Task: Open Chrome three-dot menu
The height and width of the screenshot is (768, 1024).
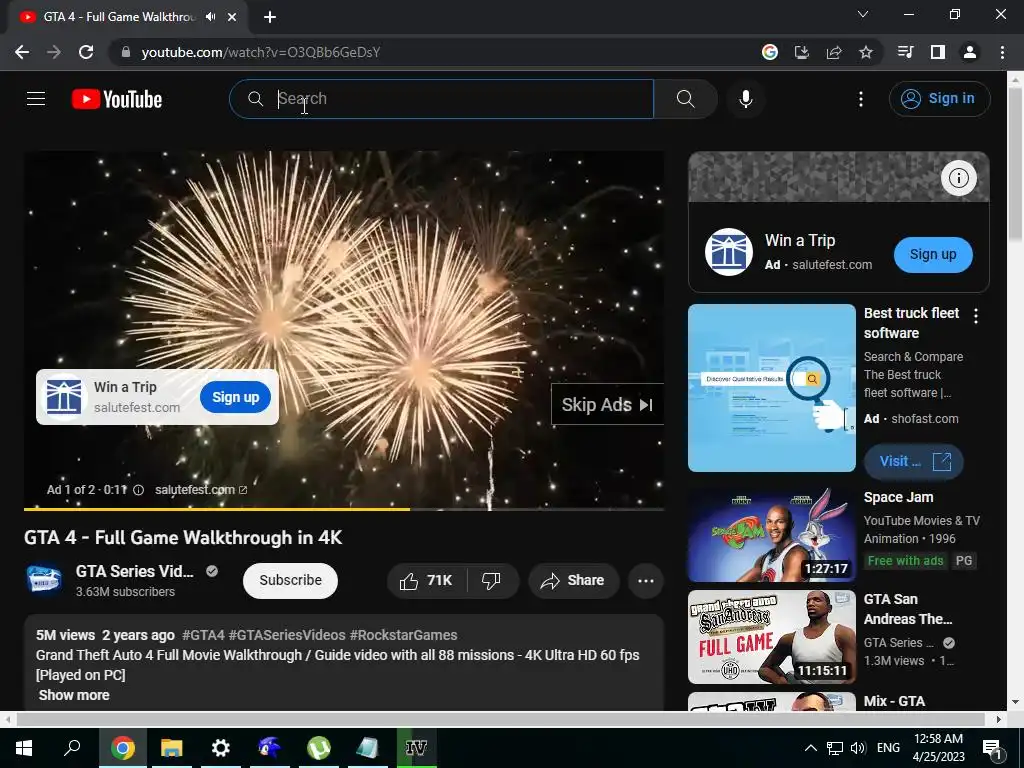Action: pyautogui.click(x=1002, y=52)
